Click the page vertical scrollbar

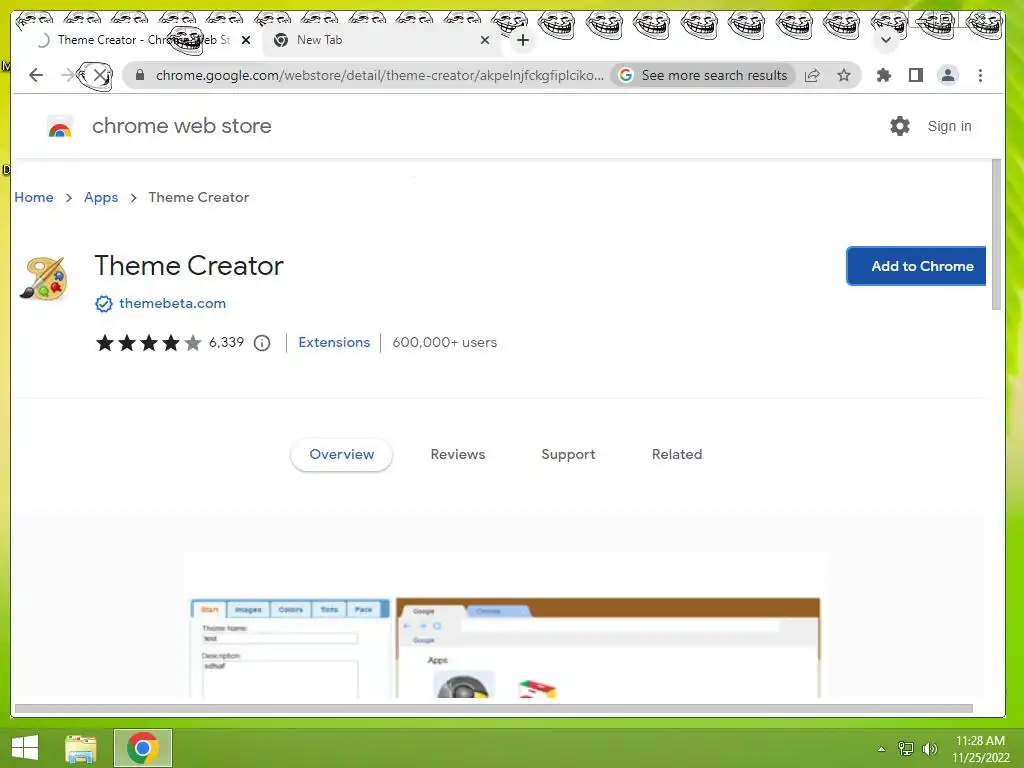pos(996,235)
